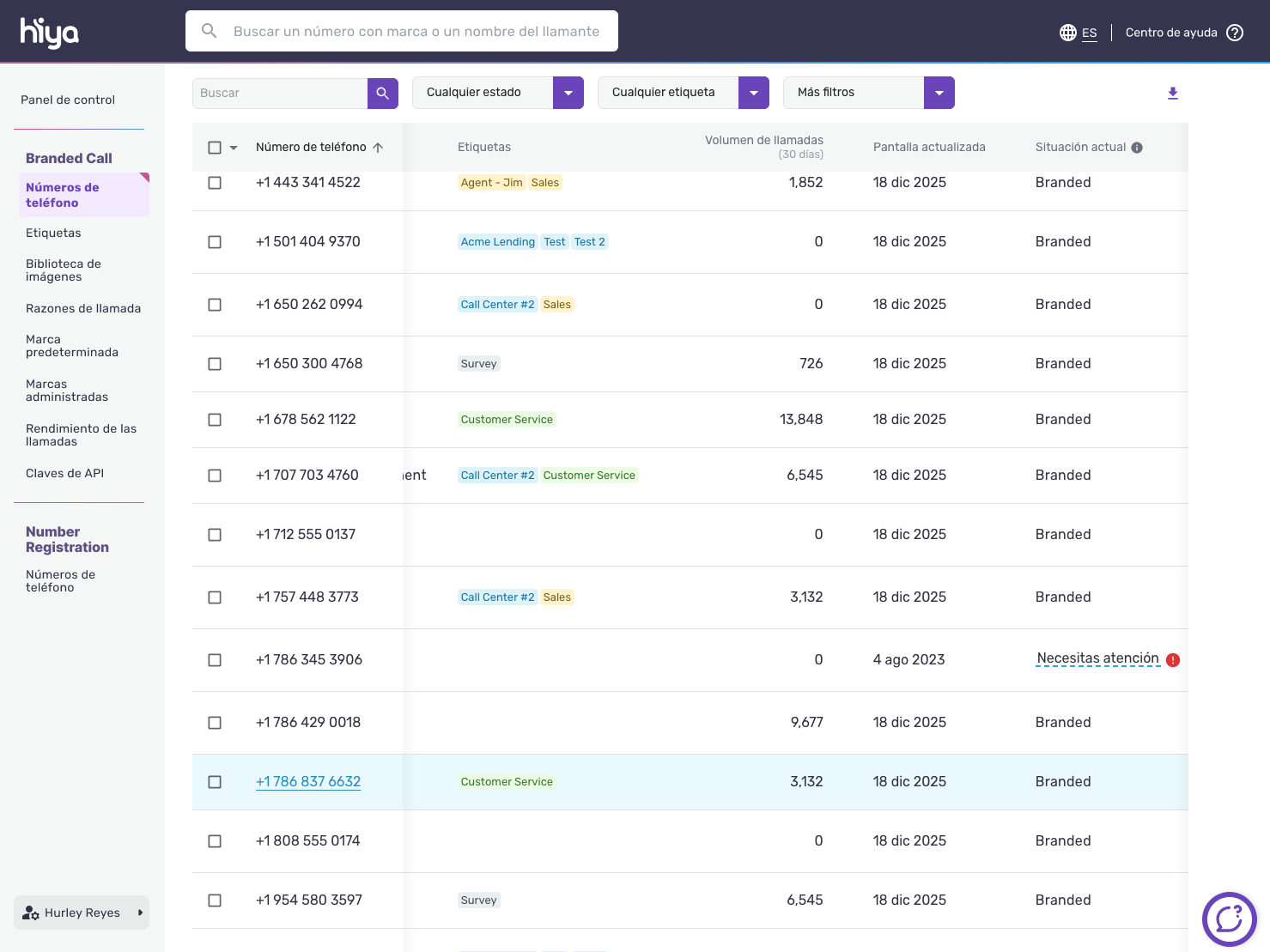1270x952 pixels.
Task: Open the Cualquier etiqueta dropdown
Action: click(x=753, y=93)
